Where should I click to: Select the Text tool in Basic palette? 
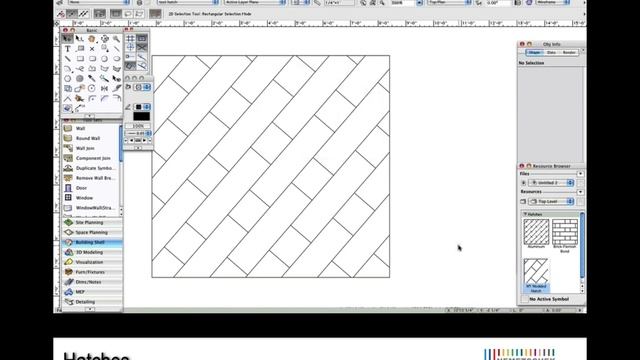click(67, 49)
